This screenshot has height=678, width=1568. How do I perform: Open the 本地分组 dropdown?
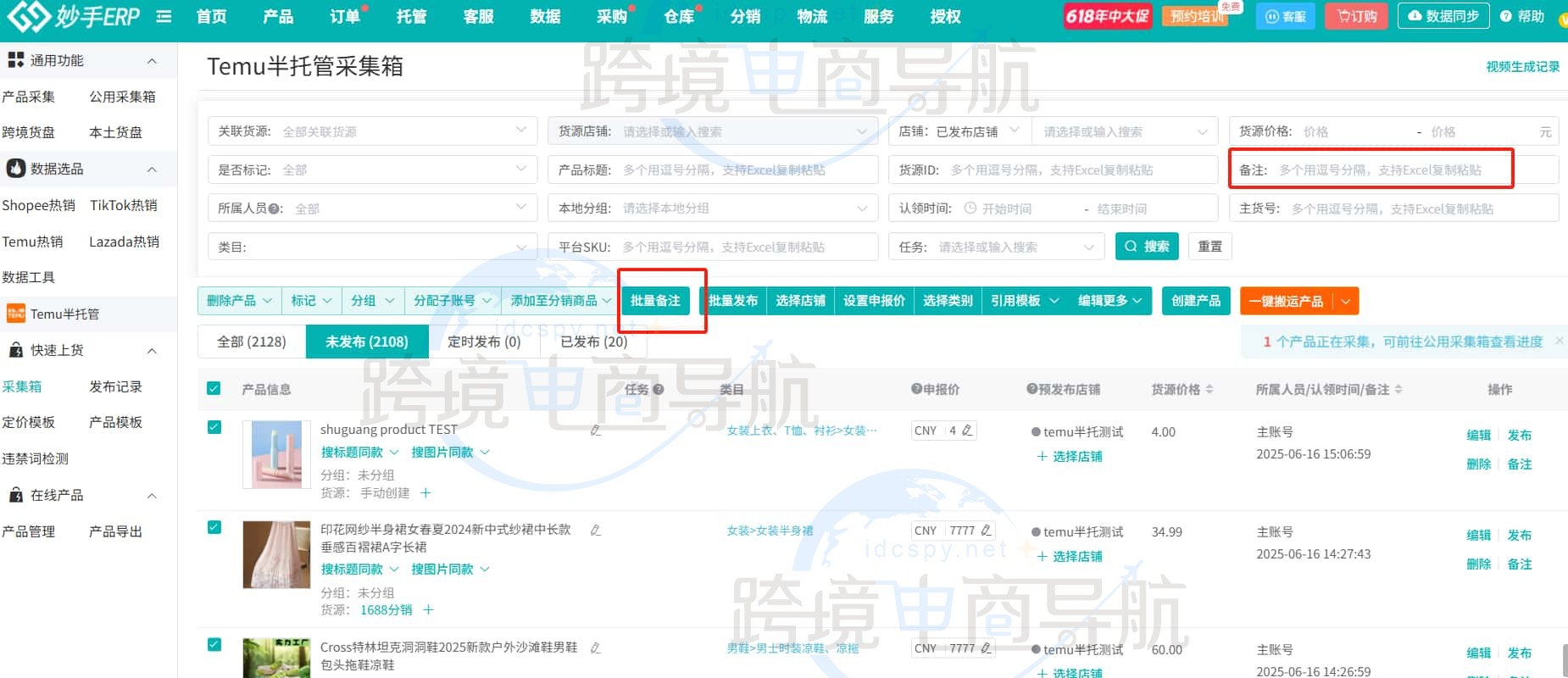click(x=713, y=208)
